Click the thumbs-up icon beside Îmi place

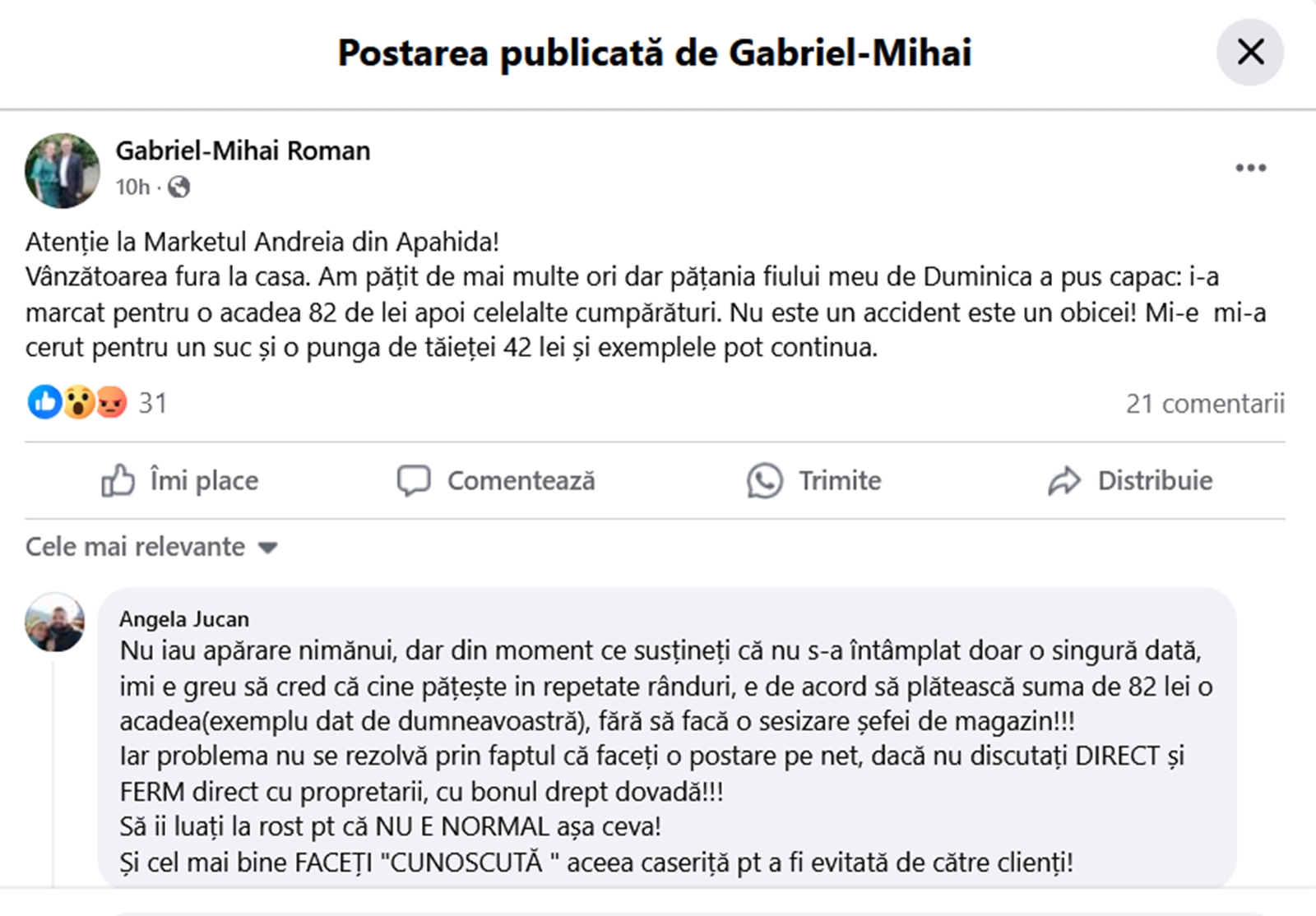pyautogui.click(x=118, y=481)
